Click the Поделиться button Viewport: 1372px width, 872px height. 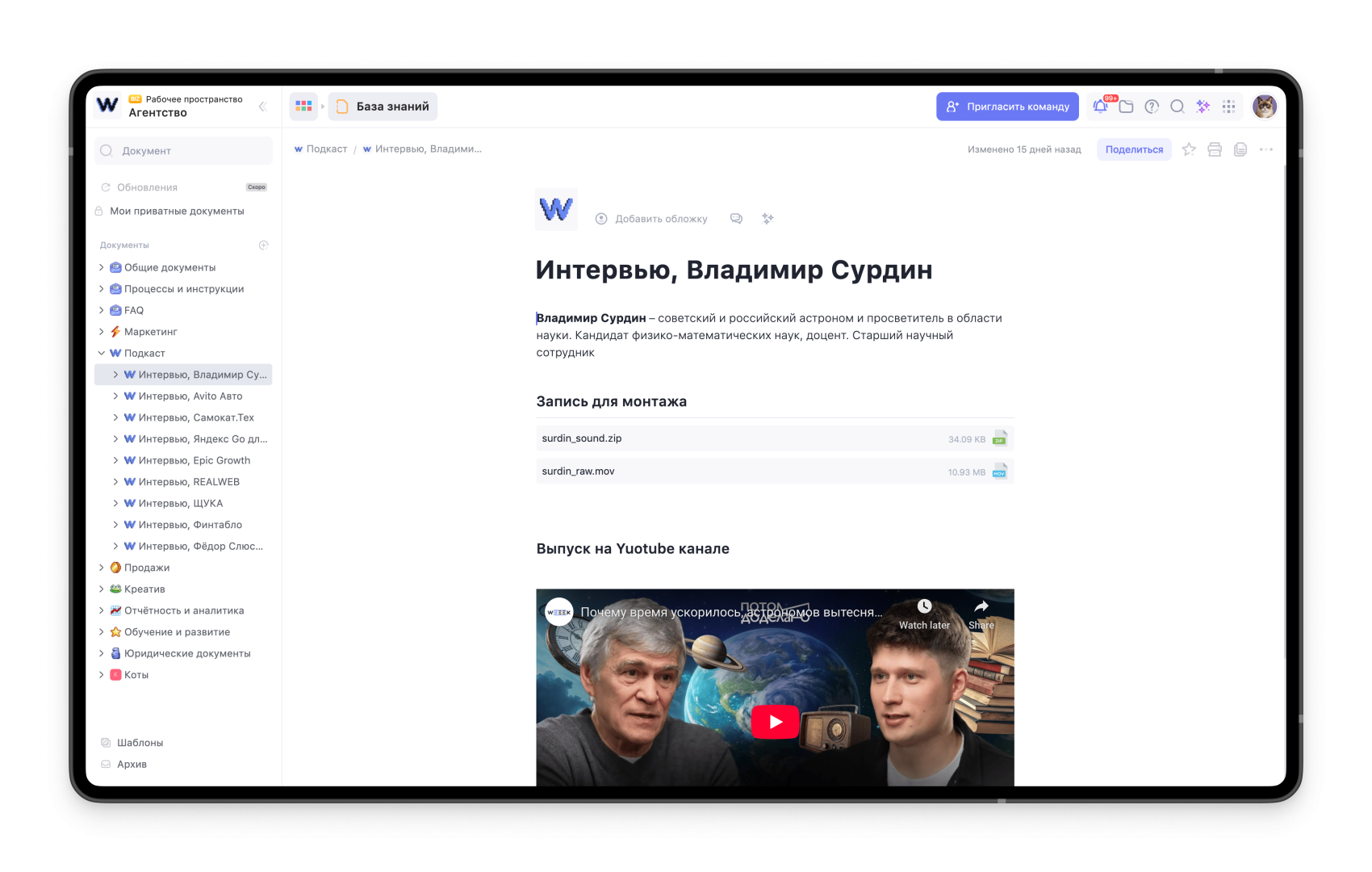point(1133,149)
